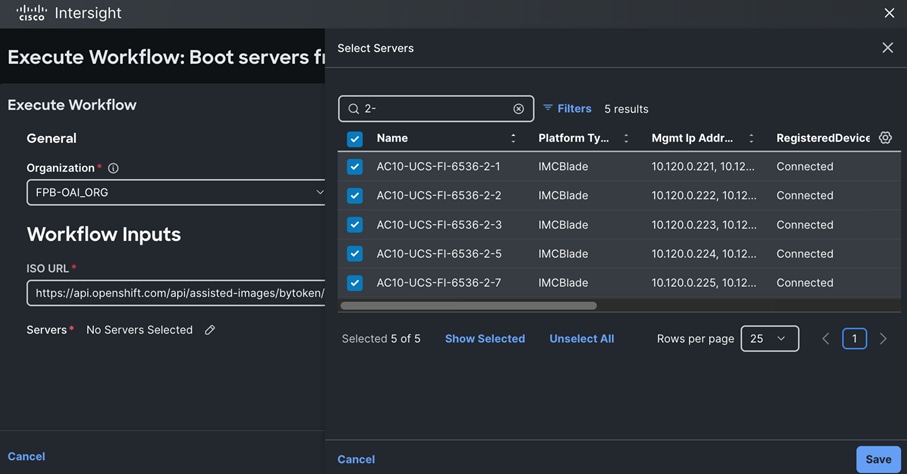The height and width of the screenshot is (474, 907).
Task: Uncheck server AC10-UCS-FI-6536-2-5
Action: click(x=355, y=253)
